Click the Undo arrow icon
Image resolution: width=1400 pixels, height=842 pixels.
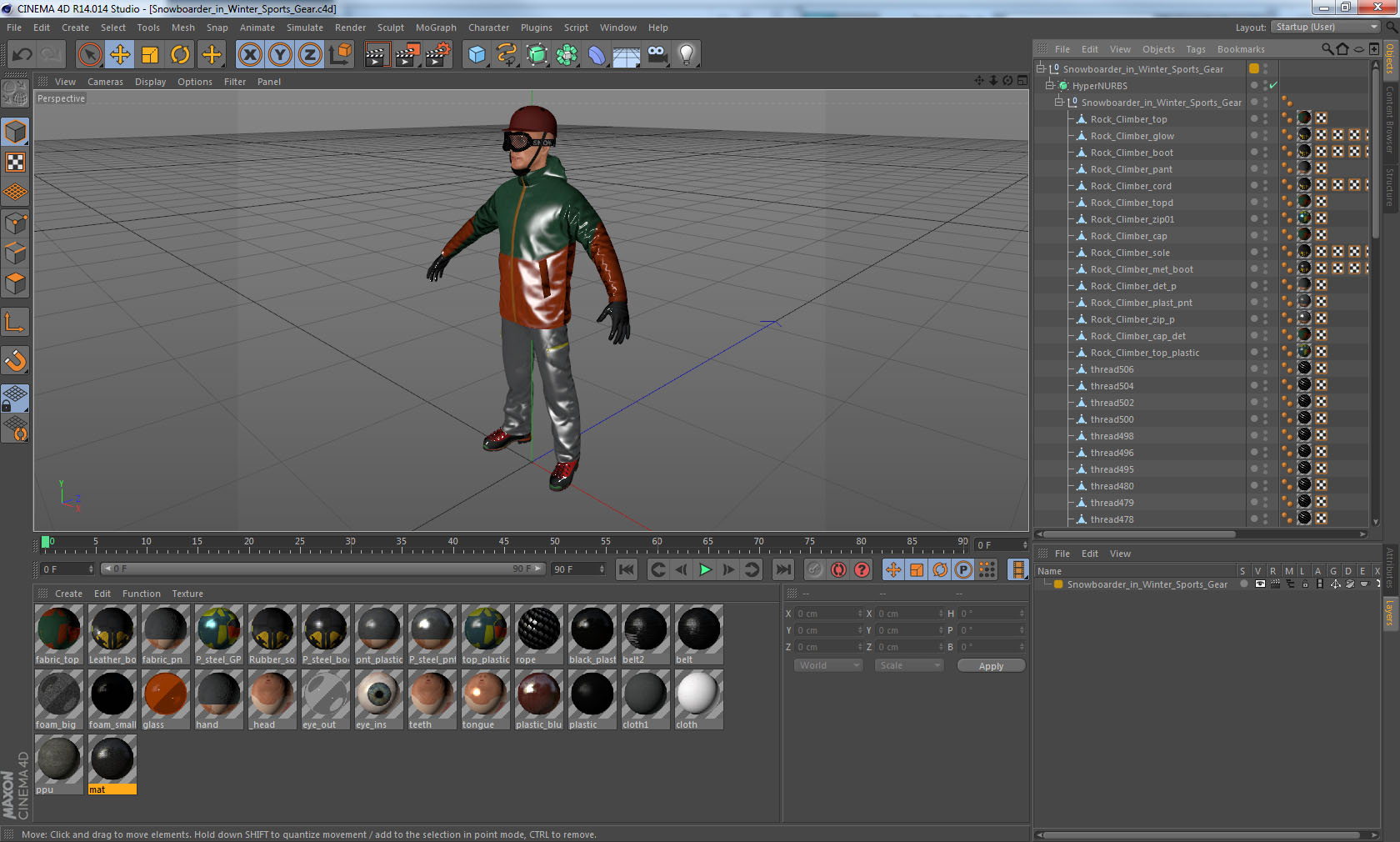[22, 55]
